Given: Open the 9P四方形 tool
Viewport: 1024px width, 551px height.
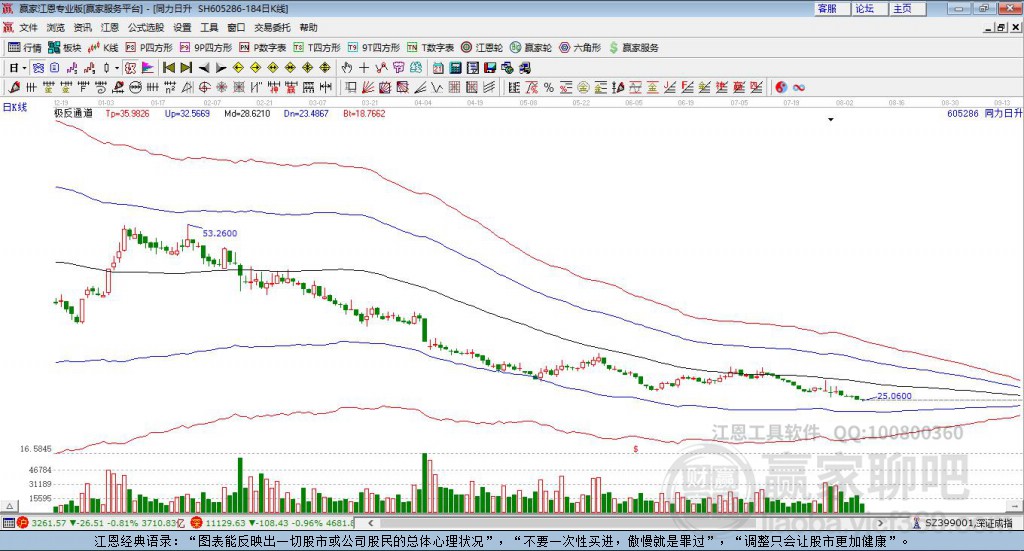Looking at the screenshot, I should 206,48.
